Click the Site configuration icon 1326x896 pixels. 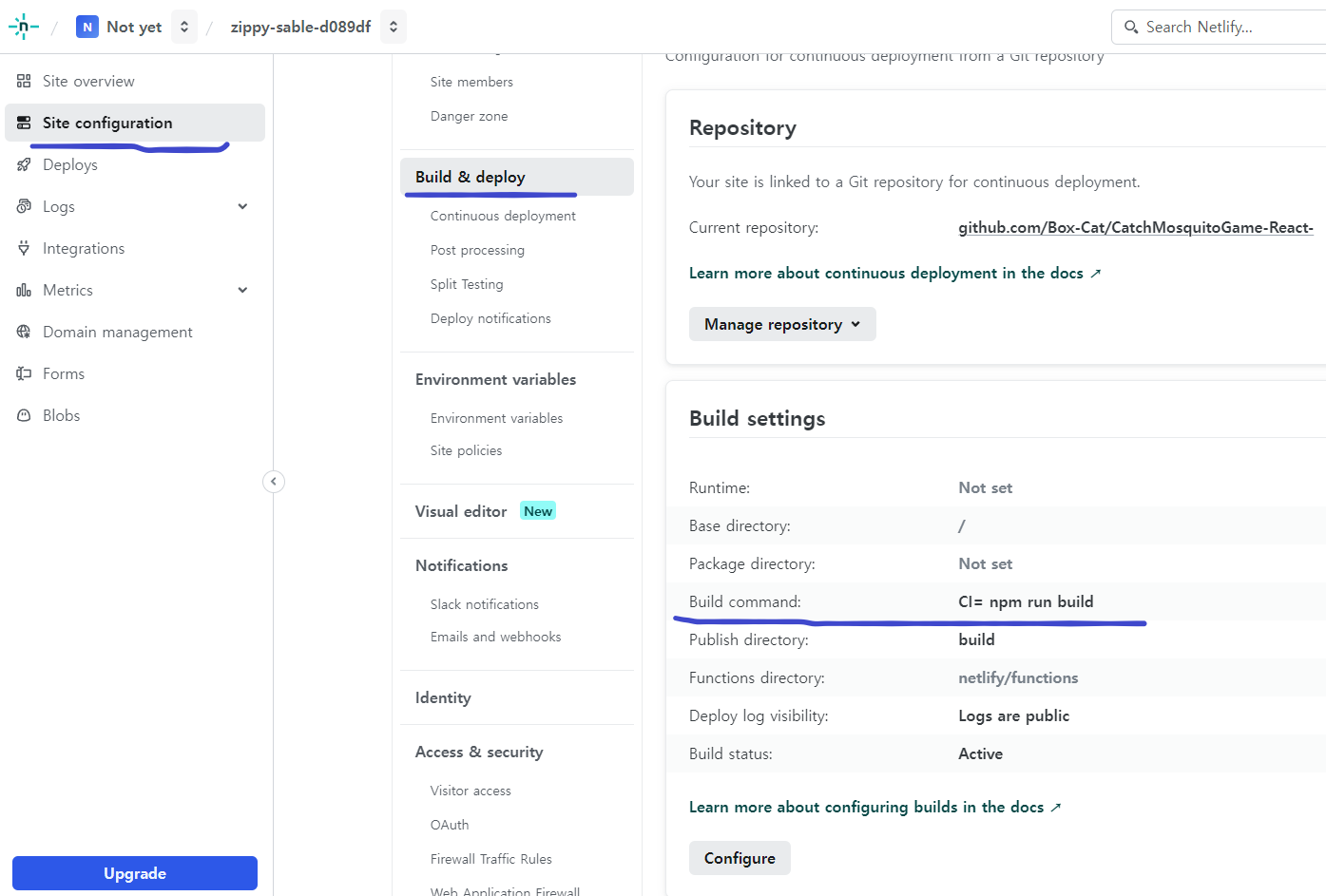tap(24, 123)
